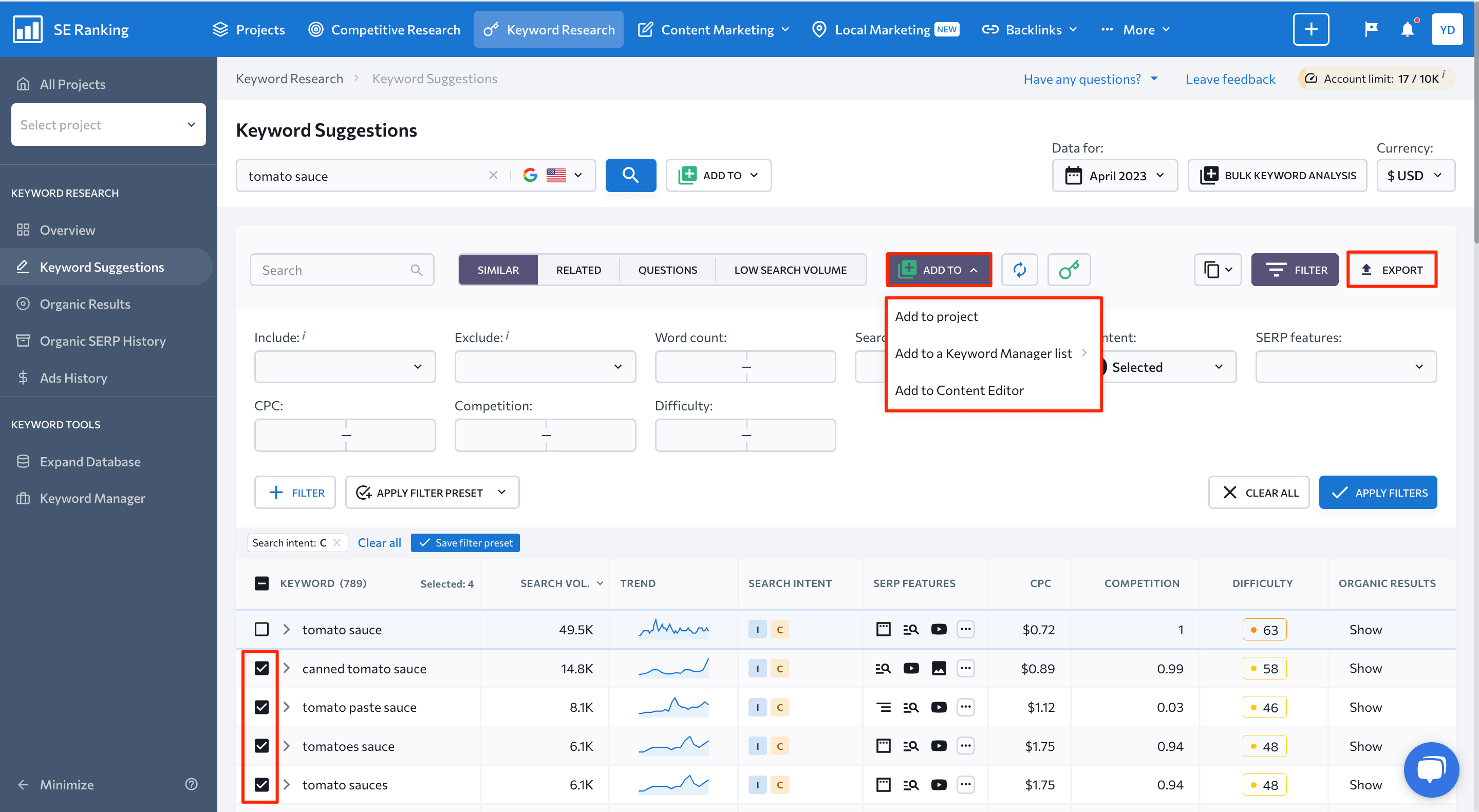The height and width of the screenshot is (812, 1479).
Task: Open the search intent Selected dropdown
Action: click(1168, 367)
